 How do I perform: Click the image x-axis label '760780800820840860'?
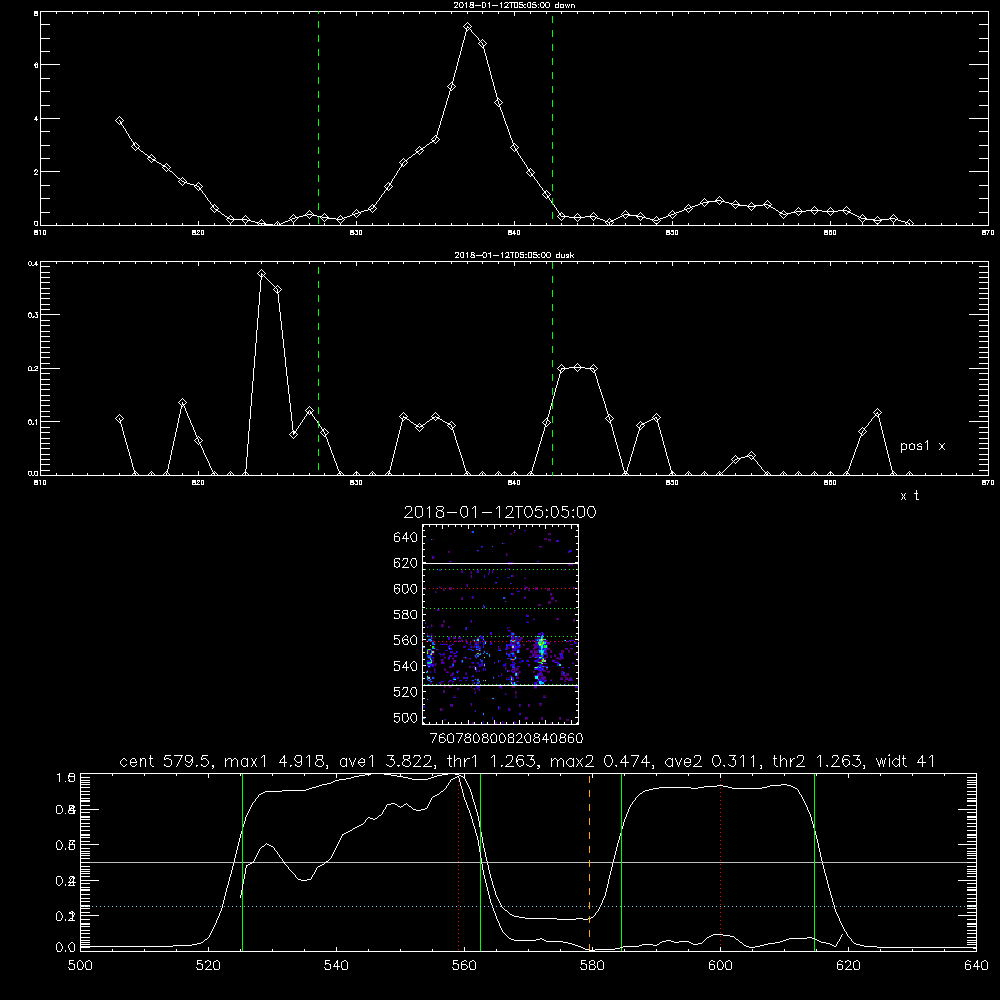coord(506,738)
